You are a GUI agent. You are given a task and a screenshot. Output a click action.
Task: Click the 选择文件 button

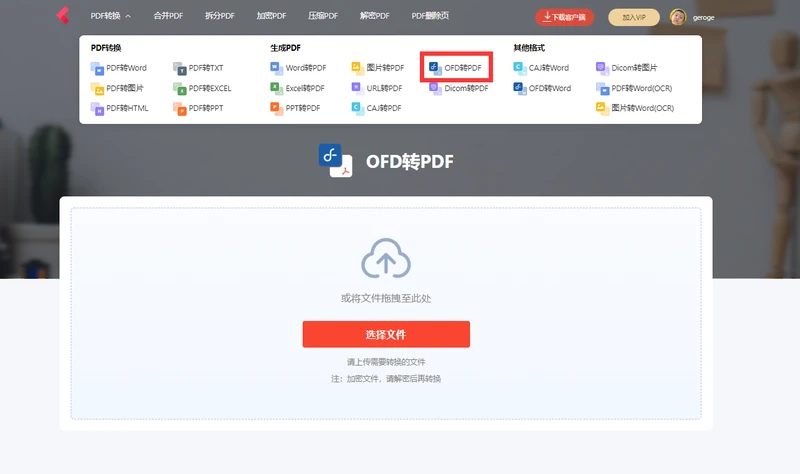click(386, 334)
